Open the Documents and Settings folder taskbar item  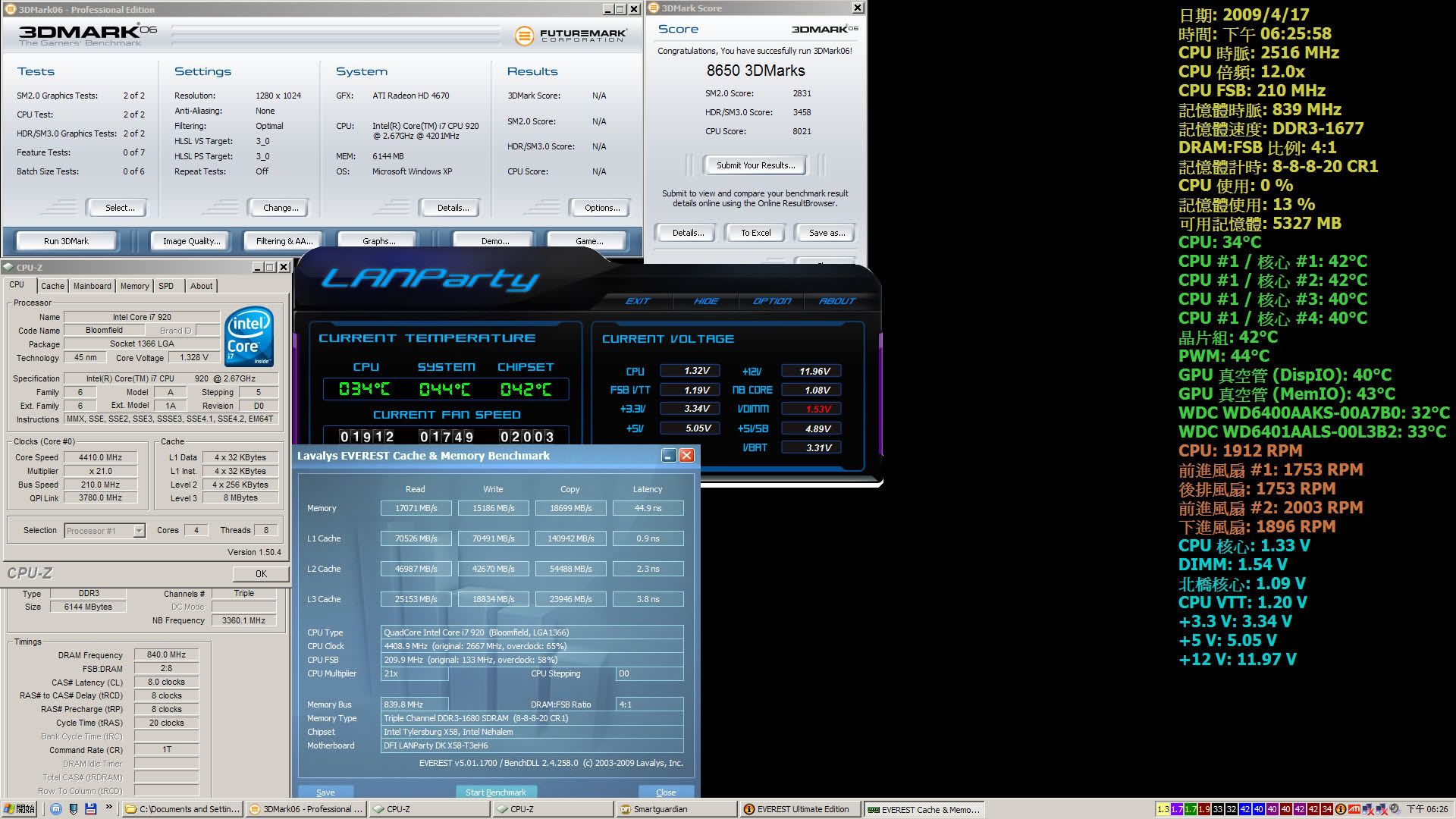pos(182,809)
